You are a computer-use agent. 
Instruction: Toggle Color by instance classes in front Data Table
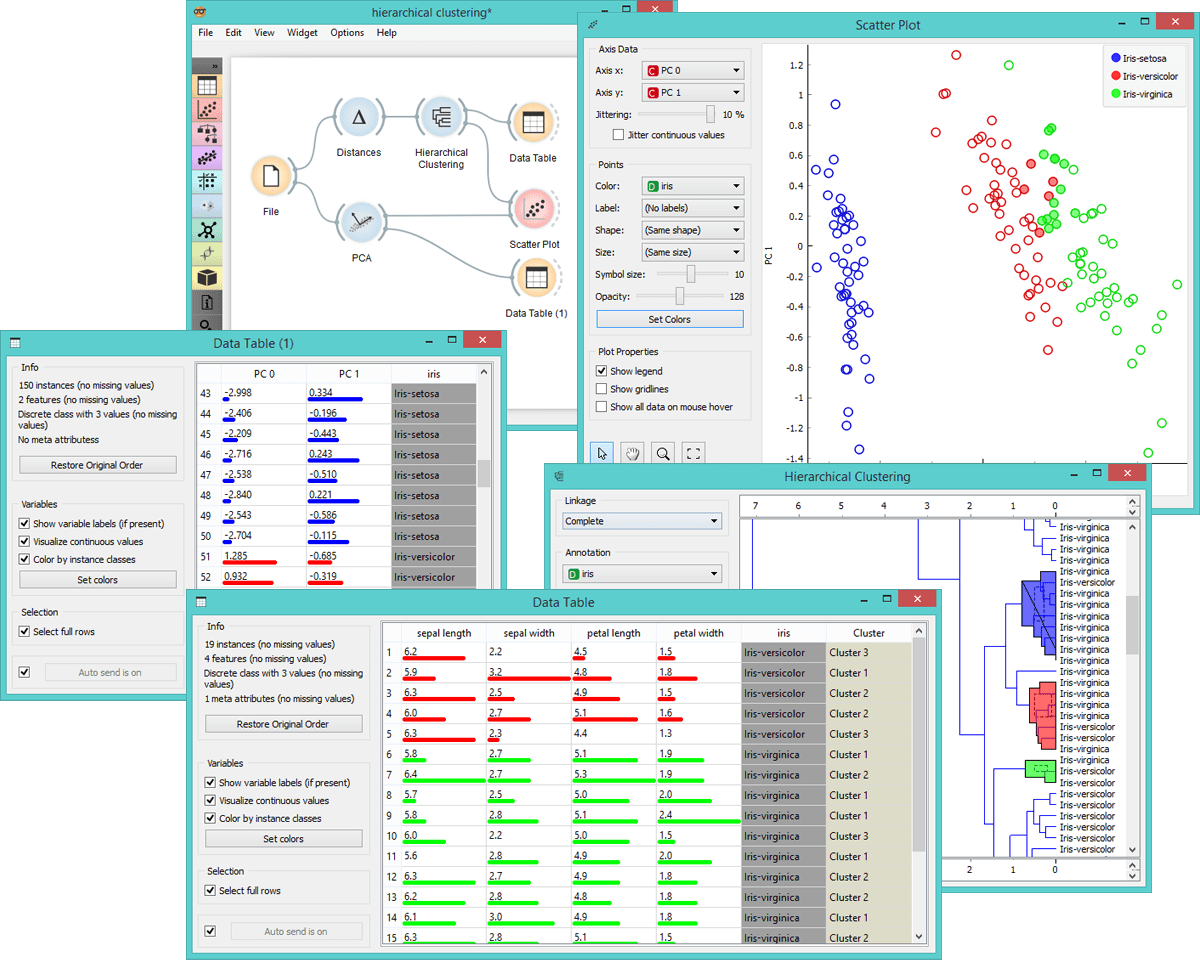pyautogui.click(x=211, y=819)
